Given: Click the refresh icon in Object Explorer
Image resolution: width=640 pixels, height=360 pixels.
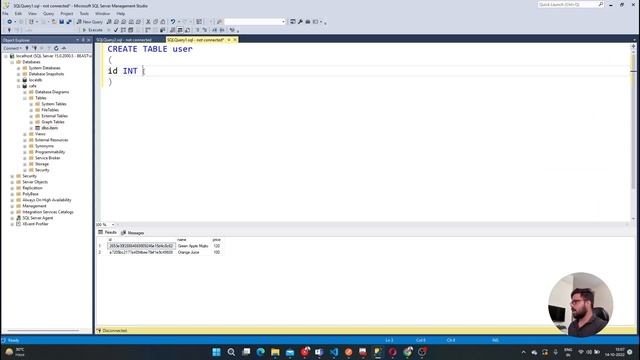Looking at the screenshot, I should 56,48.
